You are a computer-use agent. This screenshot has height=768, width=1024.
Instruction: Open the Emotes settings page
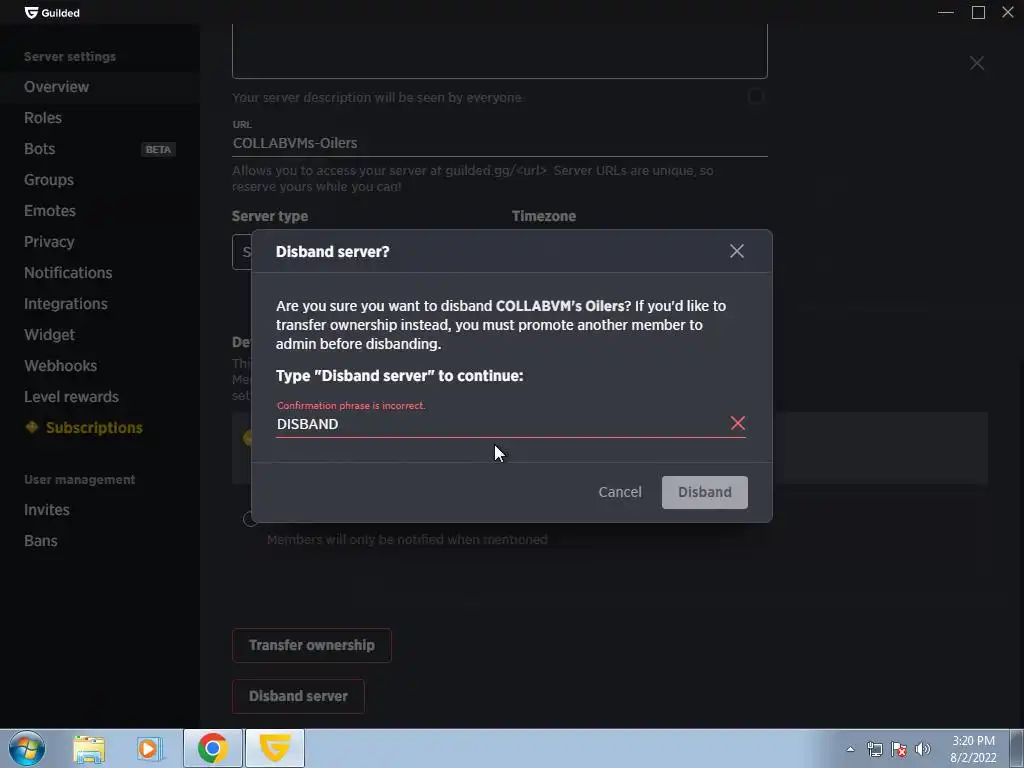pyautogui.click(x=50, y=211)
